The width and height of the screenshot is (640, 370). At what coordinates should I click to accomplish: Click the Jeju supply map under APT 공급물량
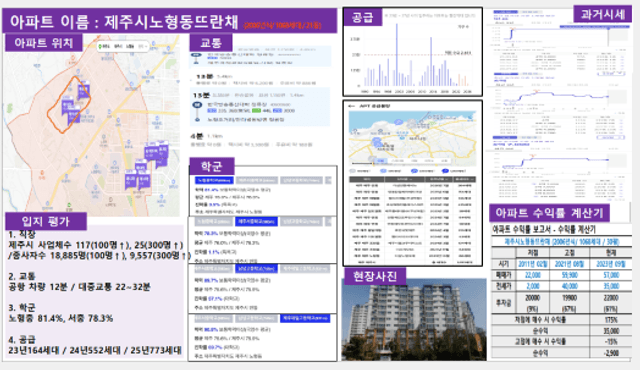click(412, 138)
